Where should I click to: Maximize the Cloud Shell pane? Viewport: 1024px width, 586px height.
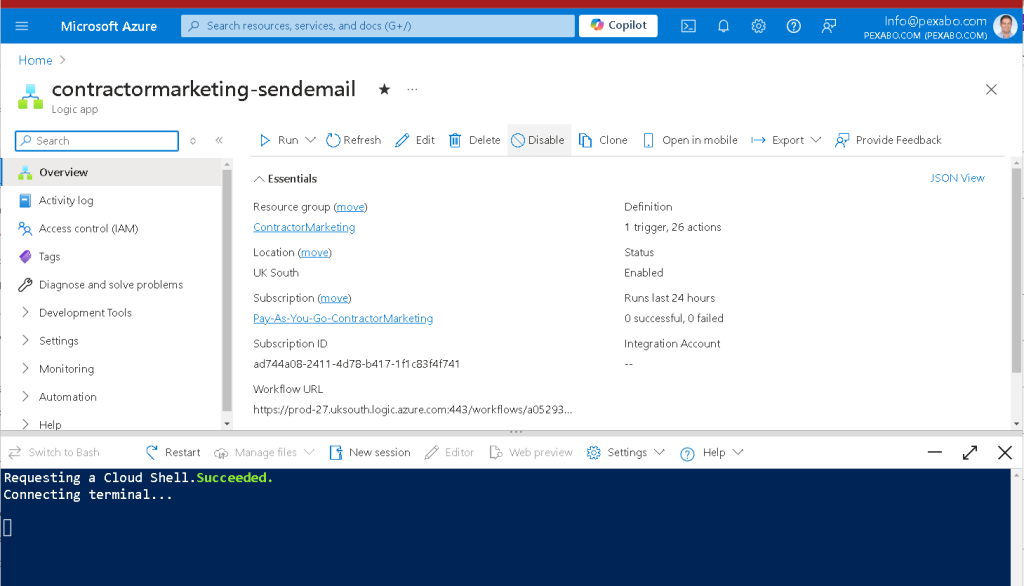coord(970,452)
